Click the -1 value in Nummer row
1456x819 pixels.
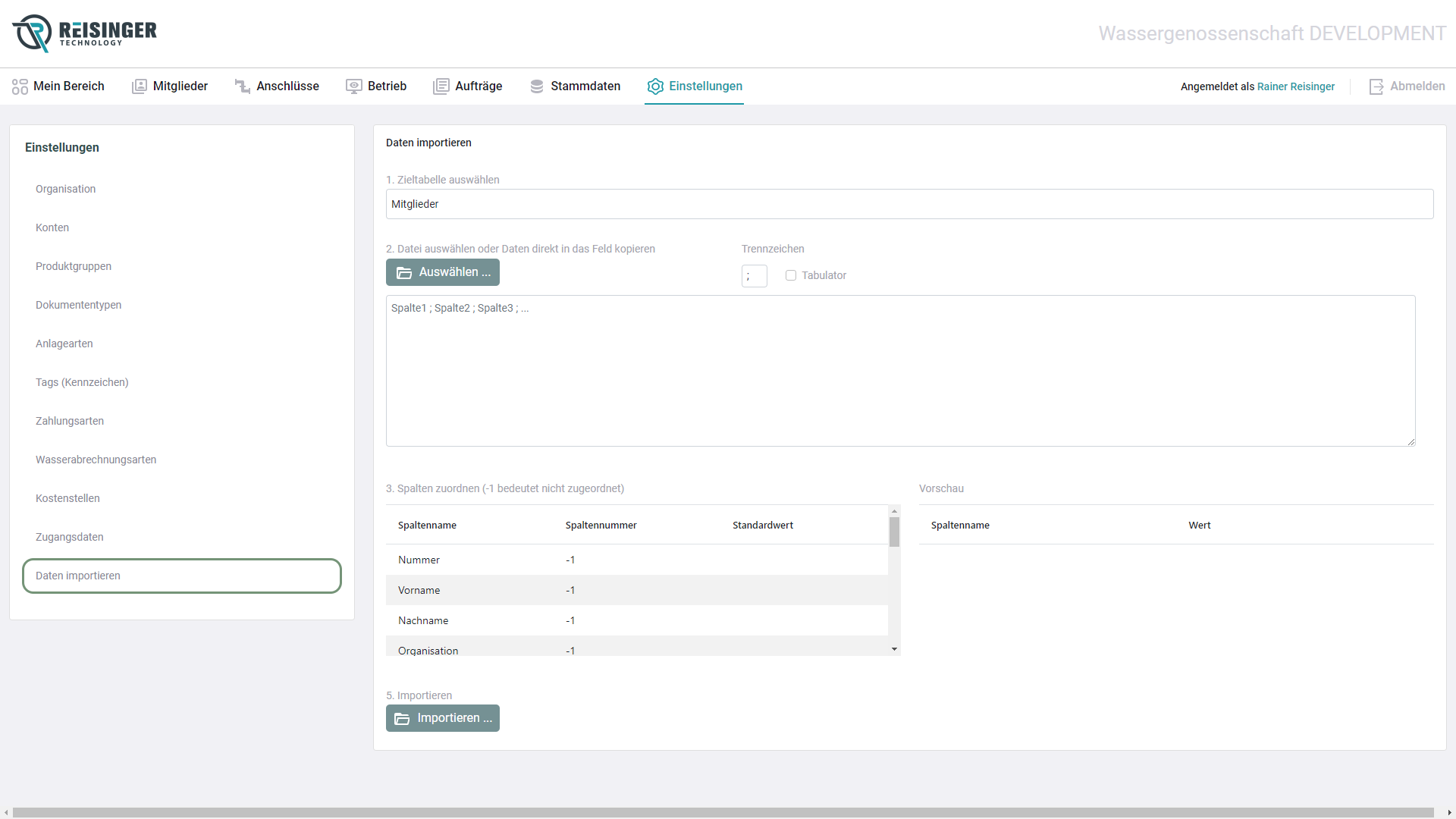570,560
